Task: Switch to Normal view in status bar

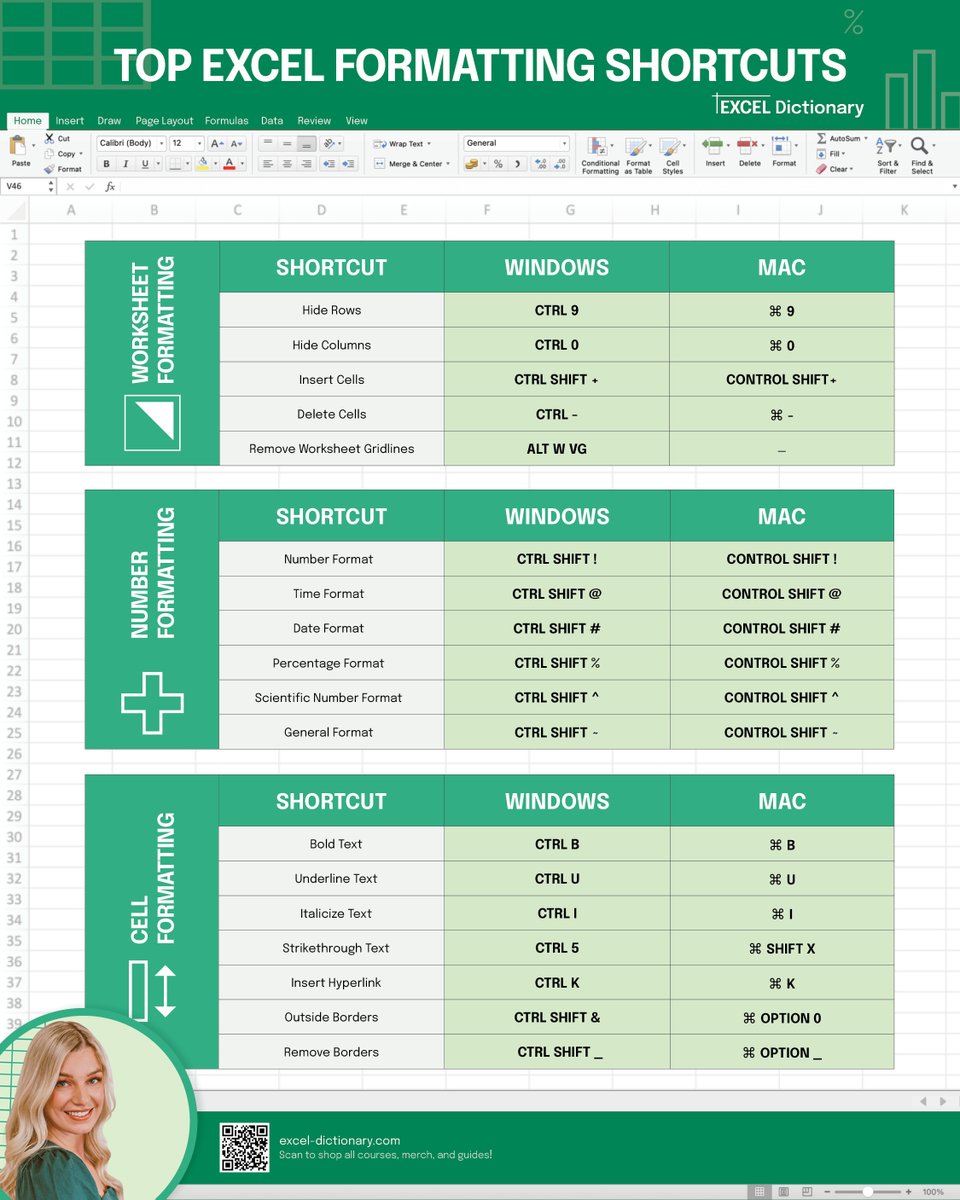Action: click(759, 1191)
